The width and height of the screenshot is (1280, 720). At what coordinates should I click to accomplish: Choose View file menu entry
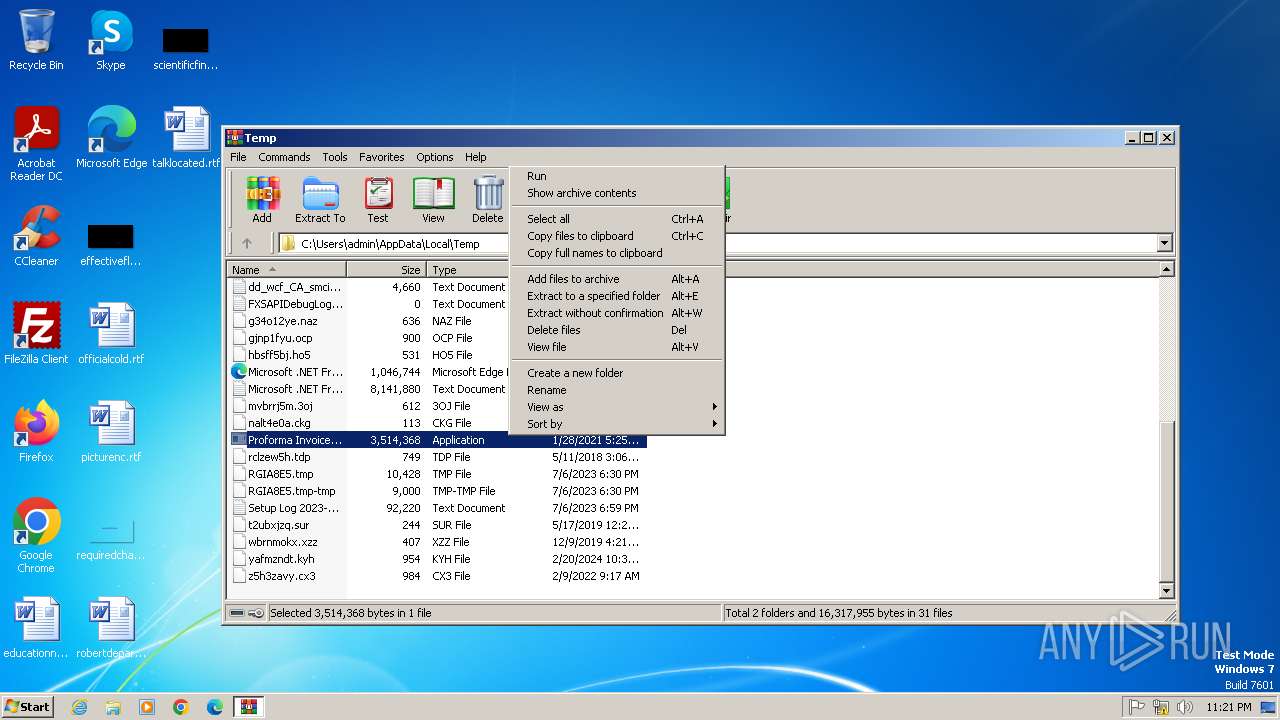tap(617, 347)
